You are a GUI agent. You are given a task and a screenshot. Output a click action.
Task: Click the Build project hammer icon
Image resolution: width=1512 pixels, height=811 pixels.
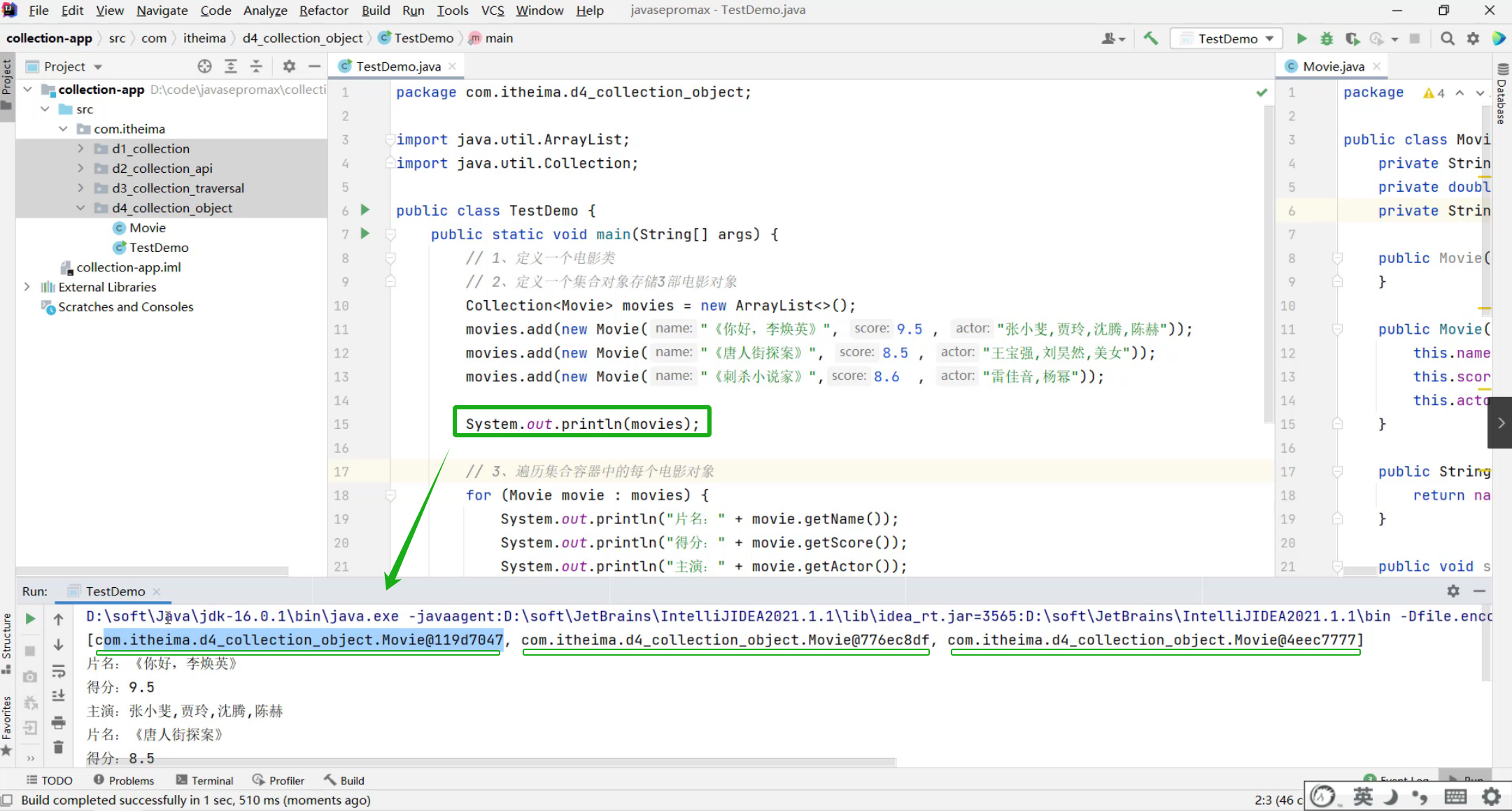[x=1151, y=38]
